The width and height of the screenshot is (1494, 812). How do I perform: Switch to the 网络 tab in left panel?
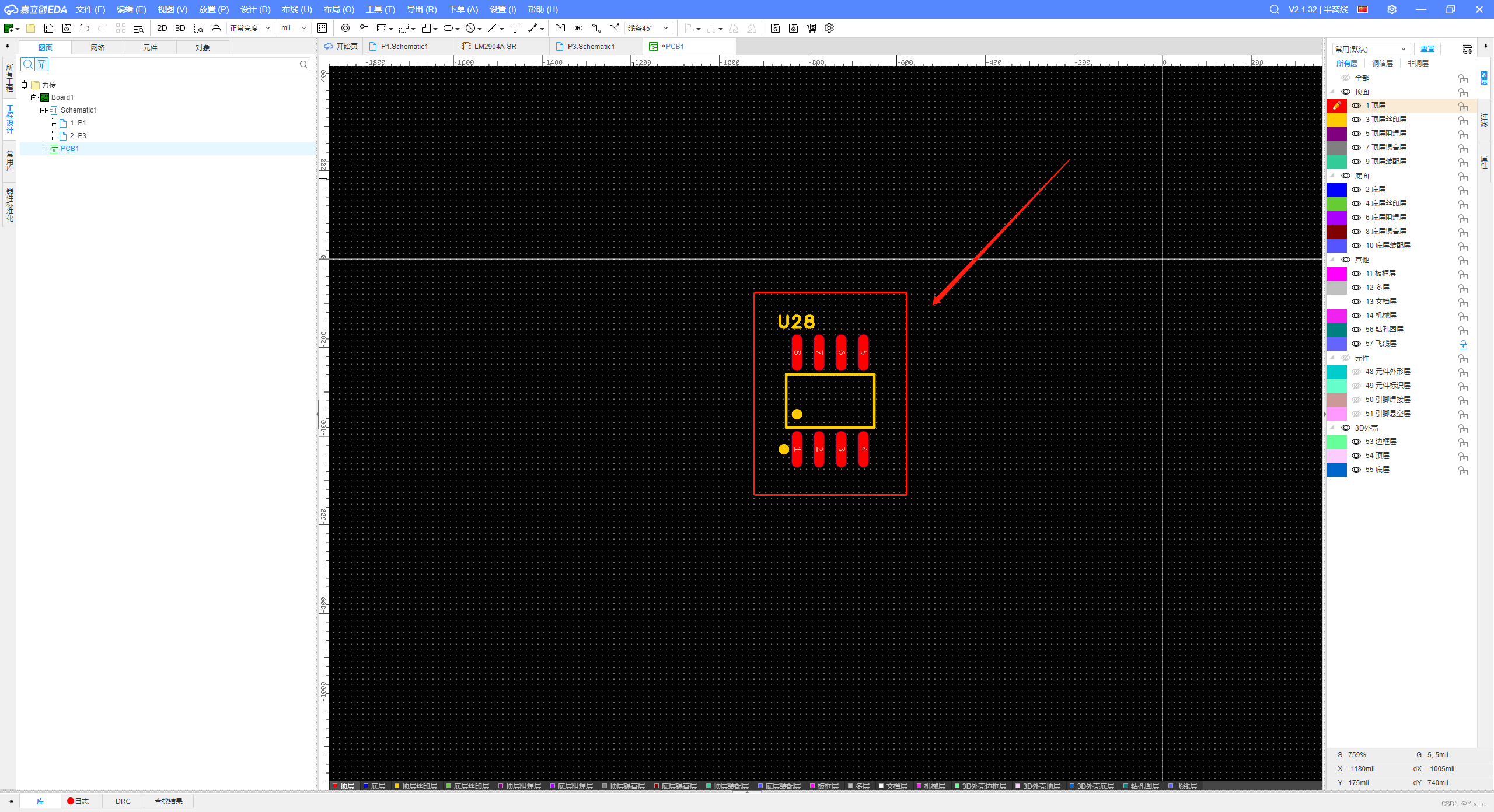click(x=97, y=47)
